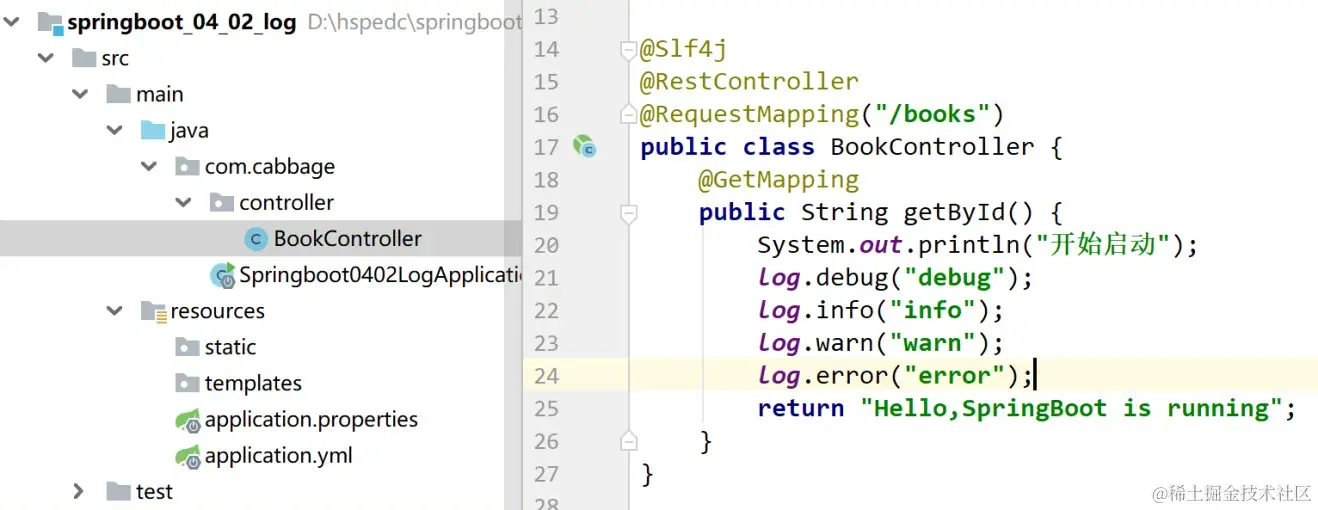Collapse the src folder arrow
This screenshot has height=510, width=1318.
(46, 58)
